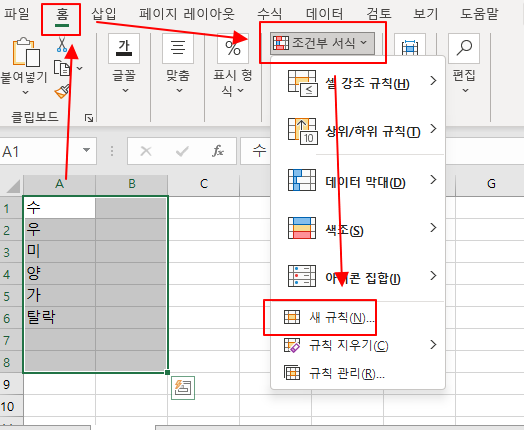Click the 아이콘 집합 icon set icon
The width and height of the screenshot is (524, 430).
pyautogui.click(x=302, y=276)
